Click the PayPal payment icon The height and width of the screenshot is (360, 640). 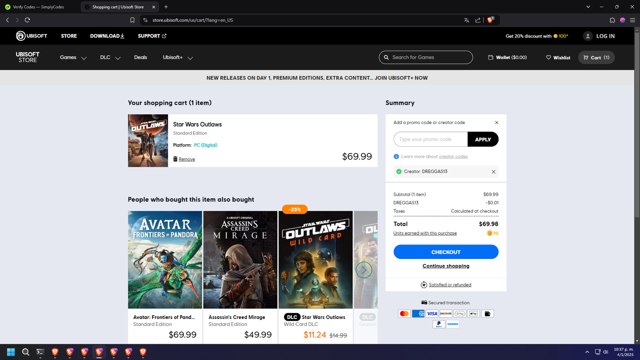click(439, 324)
